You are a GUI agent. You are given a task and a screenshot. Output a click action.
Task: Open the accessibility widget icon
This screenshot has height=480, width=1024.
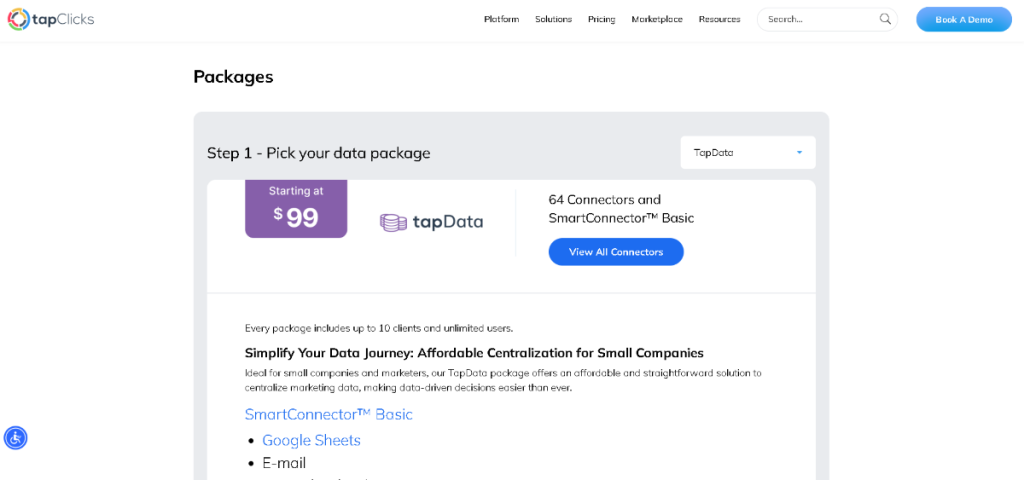point(15,438)
